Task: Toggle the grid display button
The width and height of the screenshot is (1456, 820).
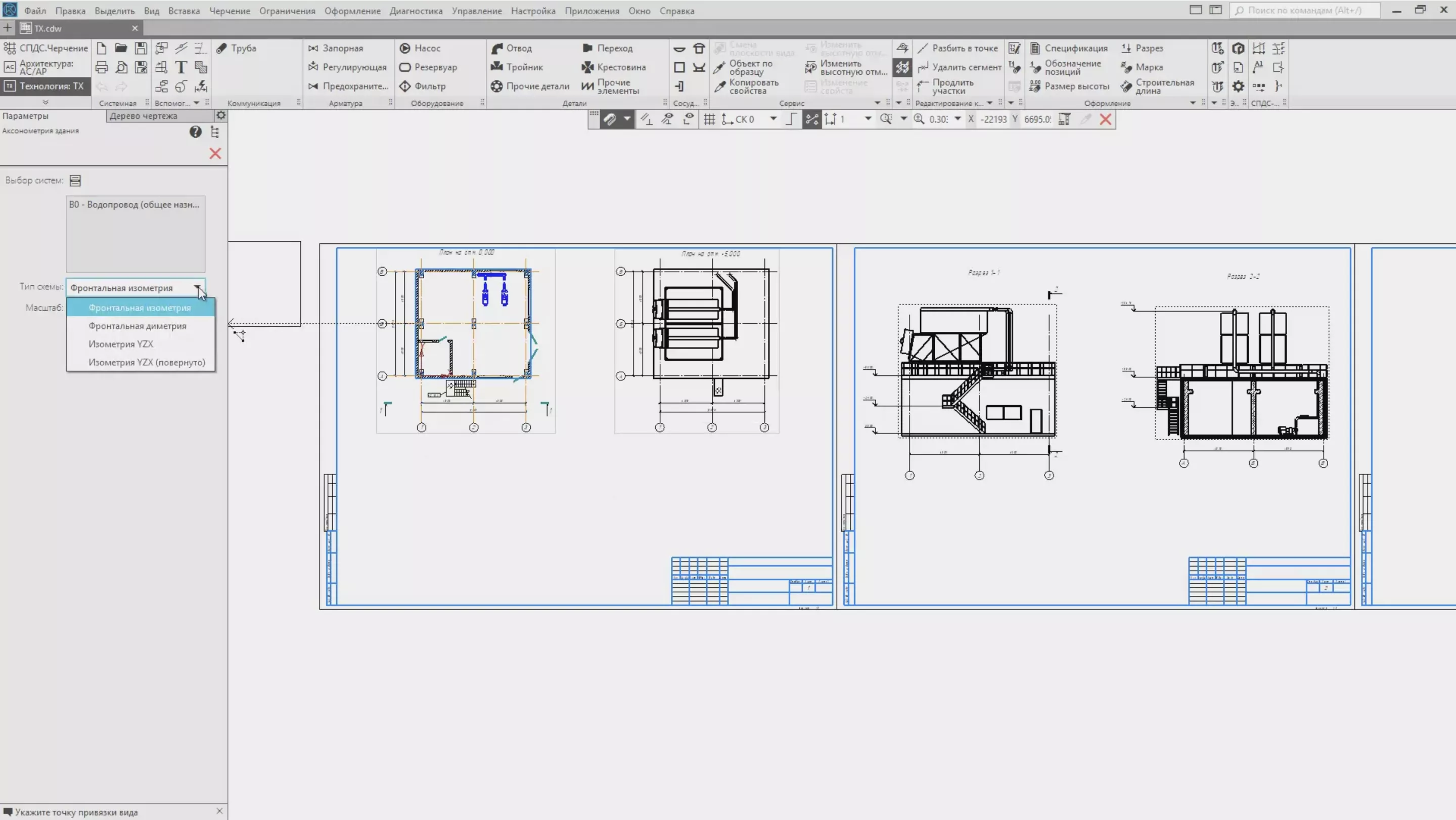Action: 709,119
